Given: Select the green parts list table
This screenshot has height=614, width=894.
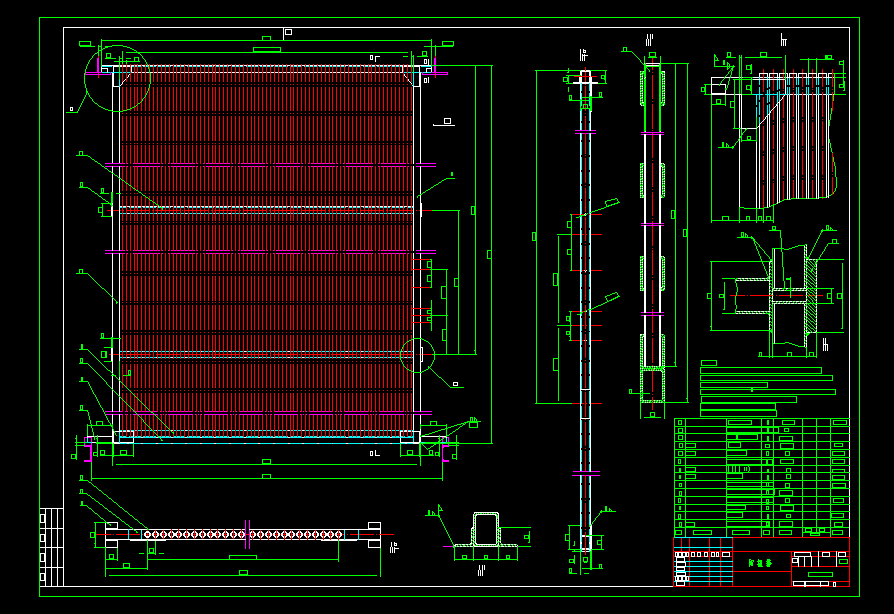Looking at the screenshot, I should (762, 477).
